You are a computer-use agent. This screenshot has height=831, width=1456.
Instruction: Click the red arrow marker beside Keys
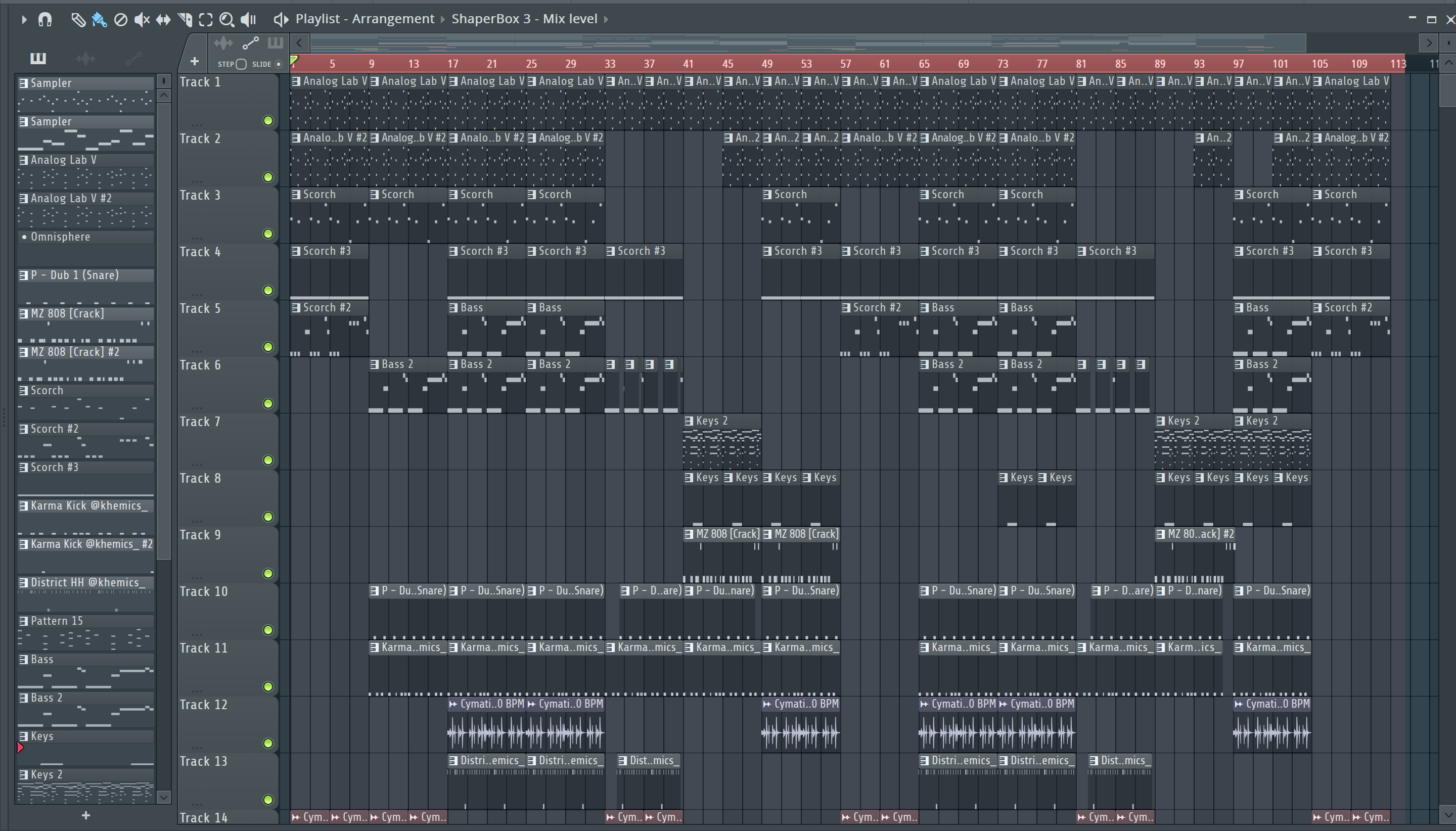click(x=21, y=747)
